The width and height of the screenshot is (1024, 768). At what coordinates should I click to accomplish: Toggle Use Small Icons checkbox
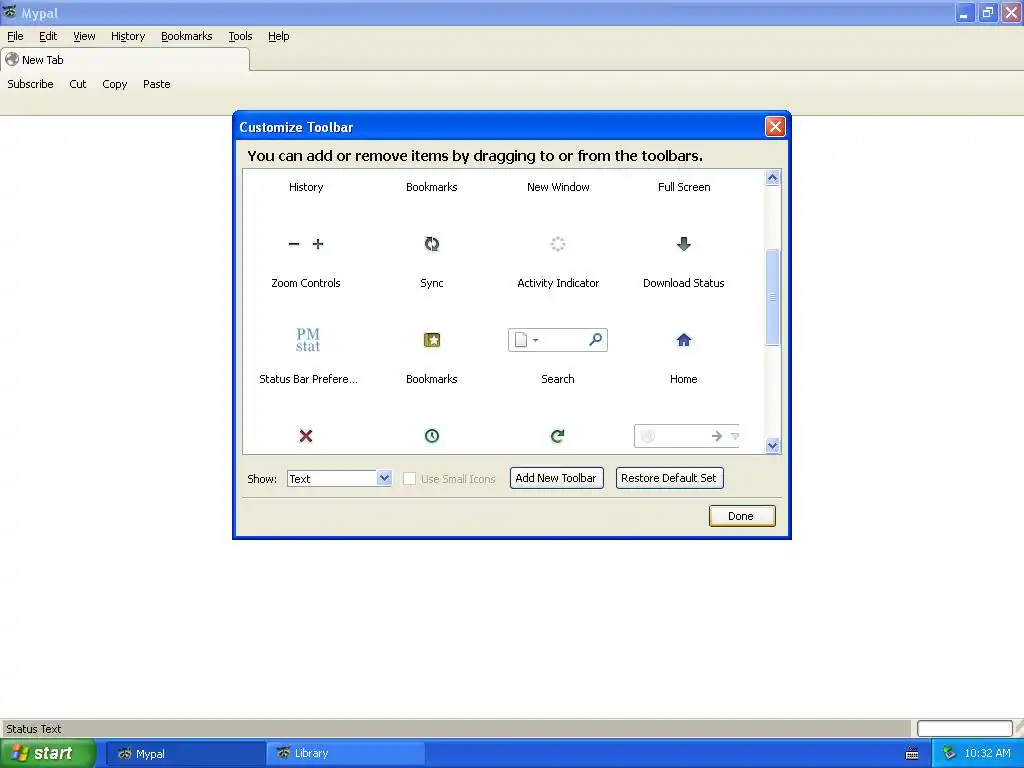click(409, 479)
